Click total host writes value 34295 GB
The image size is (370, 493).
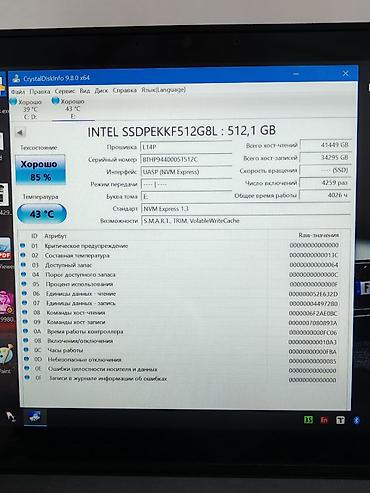(325, 157)
